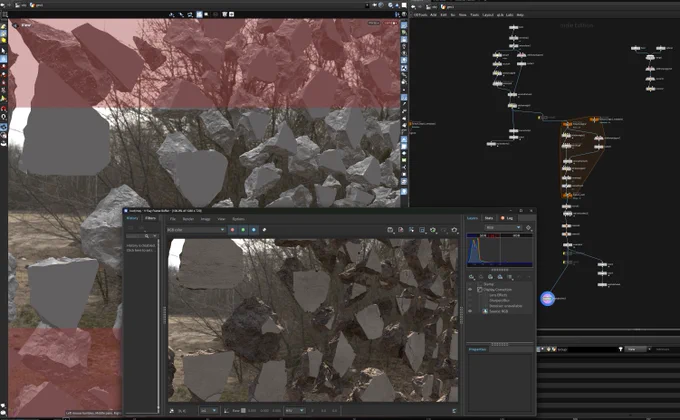680x420 pixels.
Task: Click the Raw color swatch in the status bar
Action: pos(243,410)
